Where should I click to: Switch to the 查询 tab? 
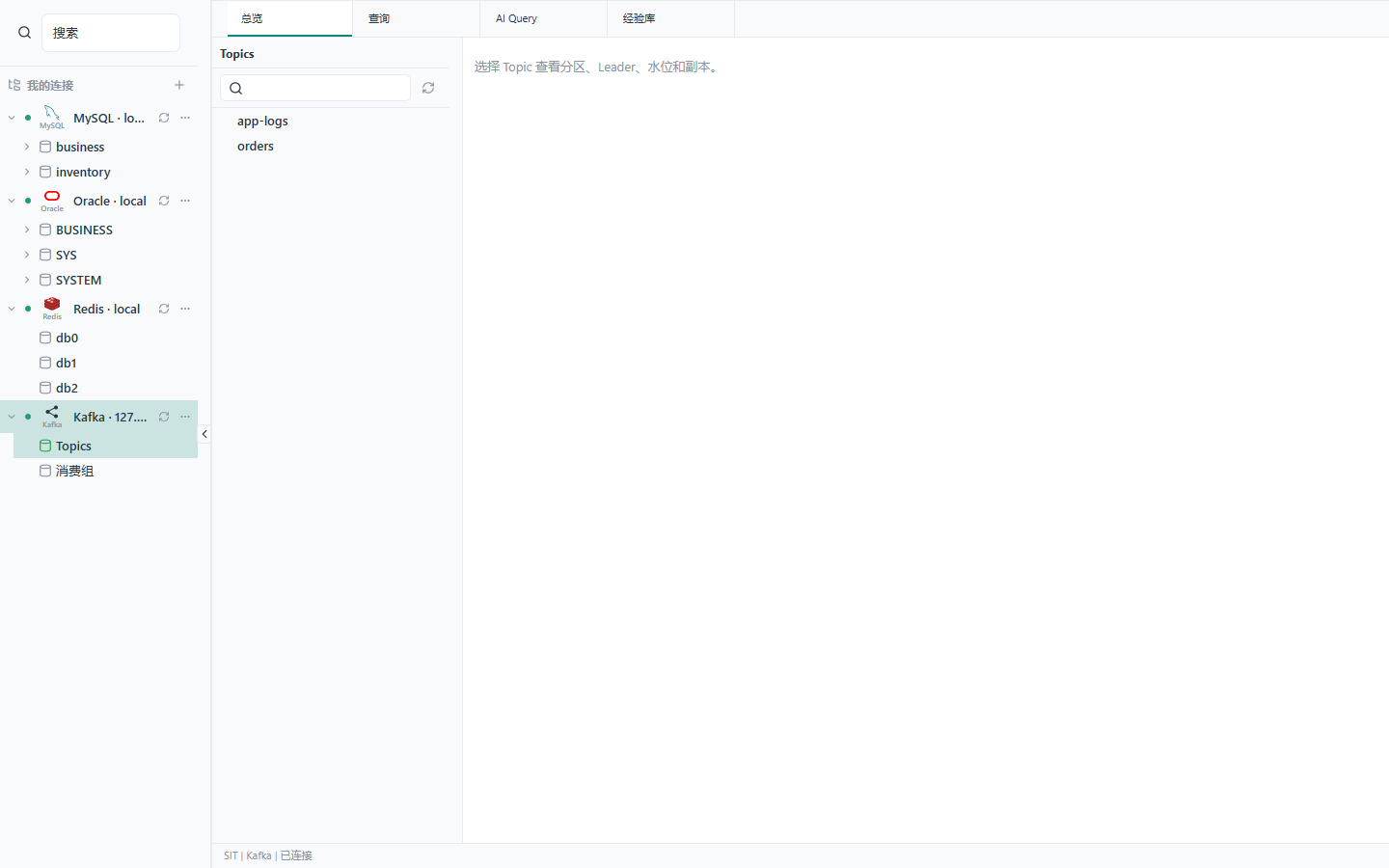[416, 18]
